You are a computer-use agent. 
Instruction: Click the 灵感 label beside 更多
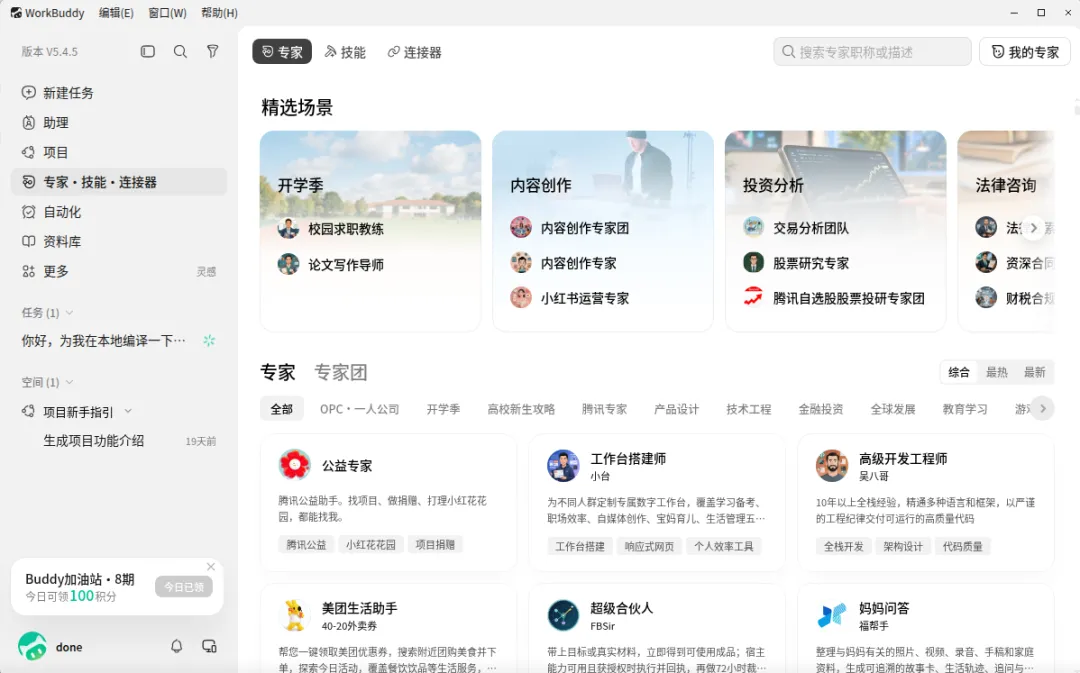pos(206,272)
